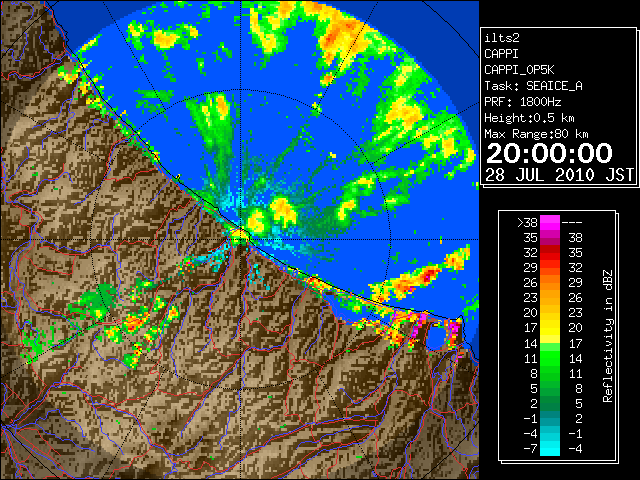
Task: Click the 'Reflectivity in dBZ' axis label
Action: [607, 336]
